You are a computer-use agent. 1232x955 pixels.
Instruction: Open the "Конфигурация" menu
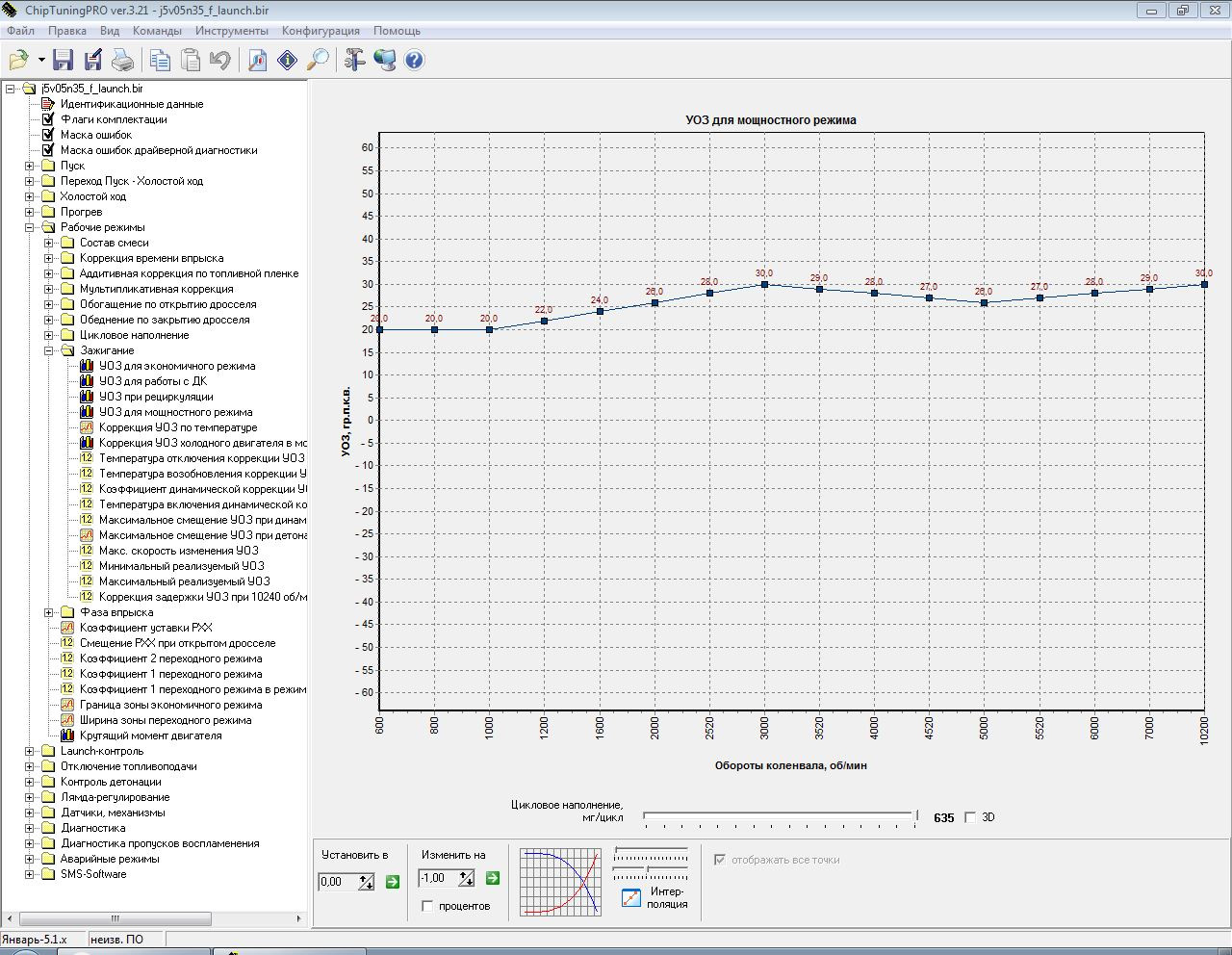coord(321,31)
